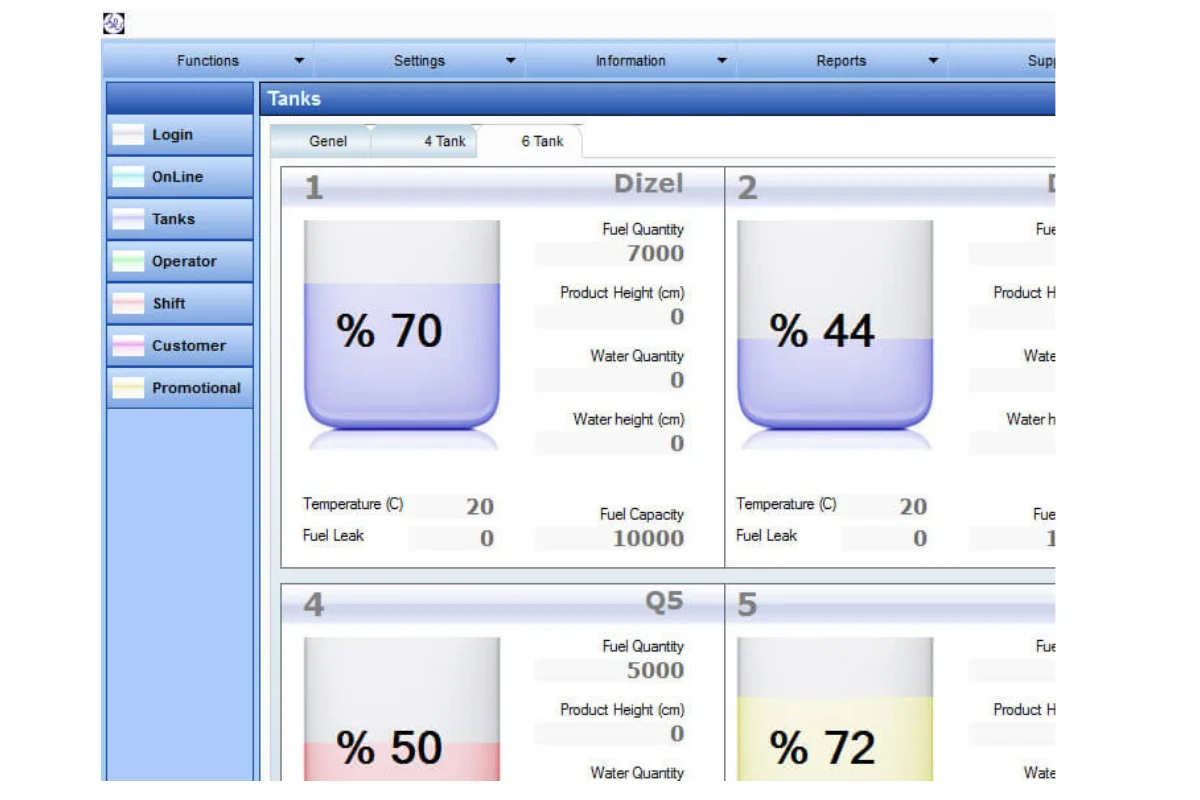The height and width of the screenshot is (800, 1200).
Task: Select the 6 Tank tab
Action: point(542,141)
